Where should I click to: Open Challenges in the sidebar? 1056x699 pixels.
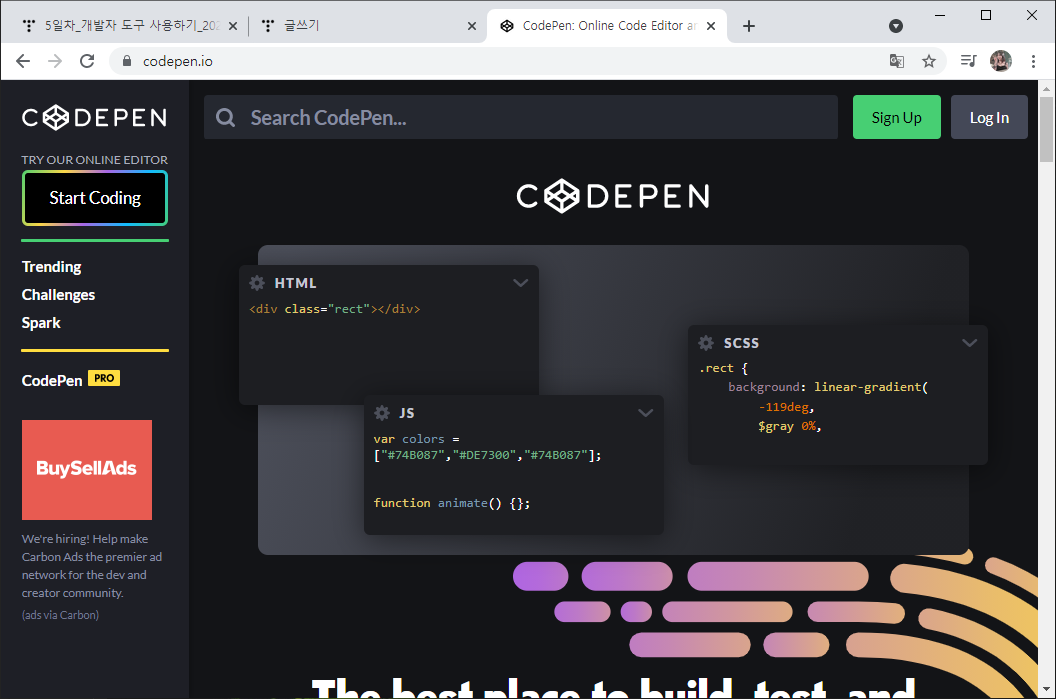pos(58,295)
